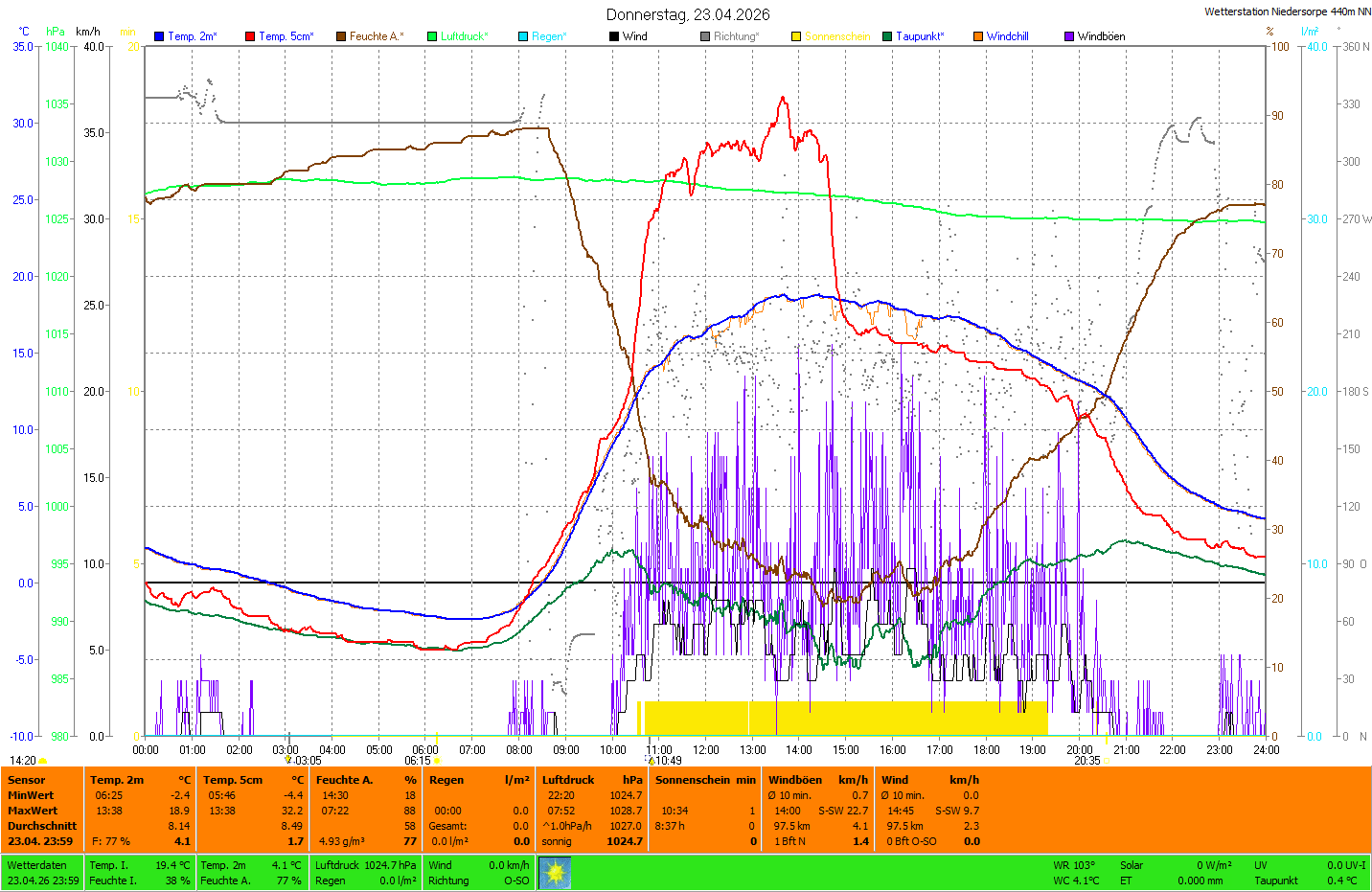
Task: Click the yellow Sonnenschein legend label
Action: (837, 36)
